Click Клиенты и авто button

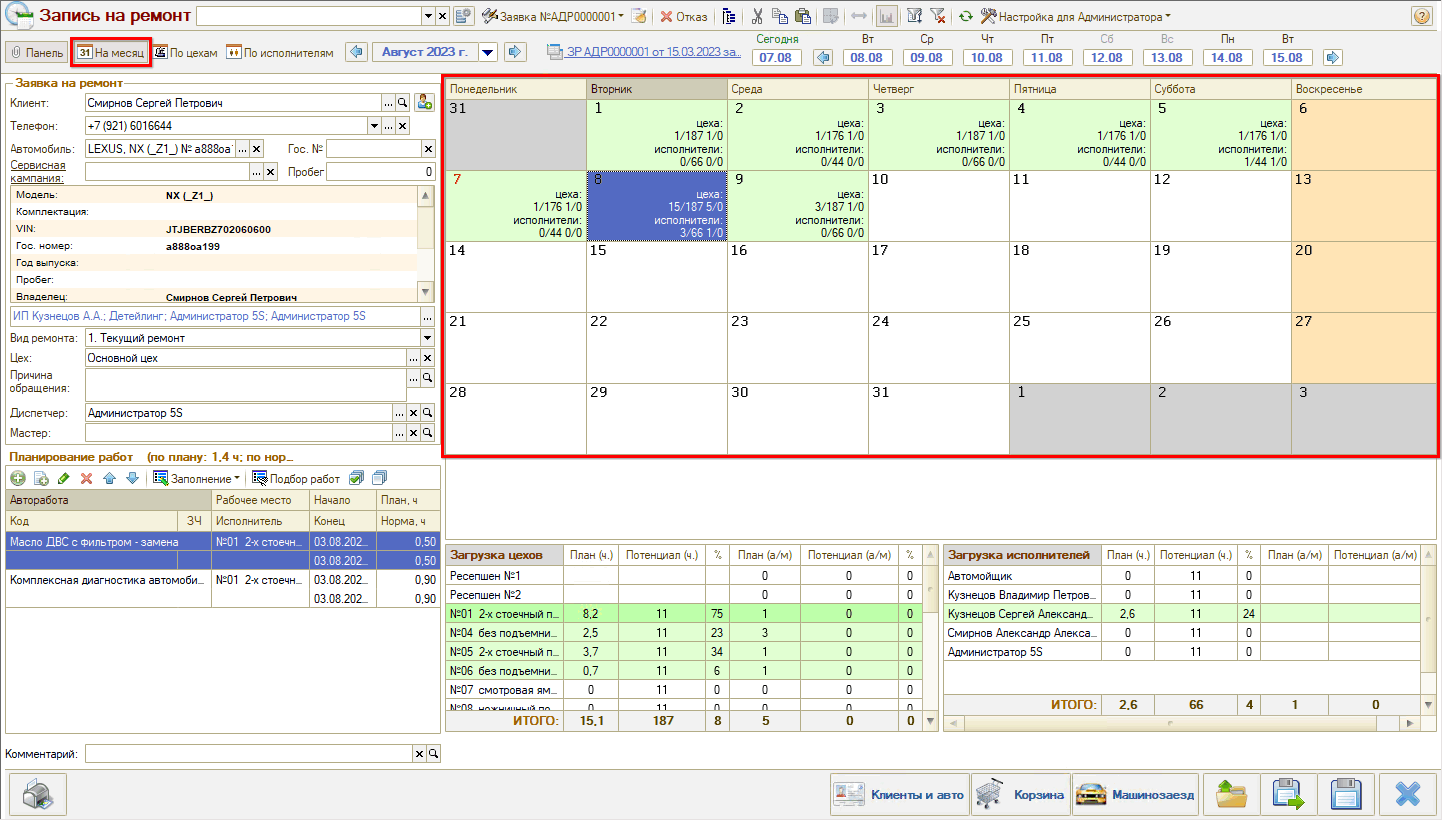900,795
